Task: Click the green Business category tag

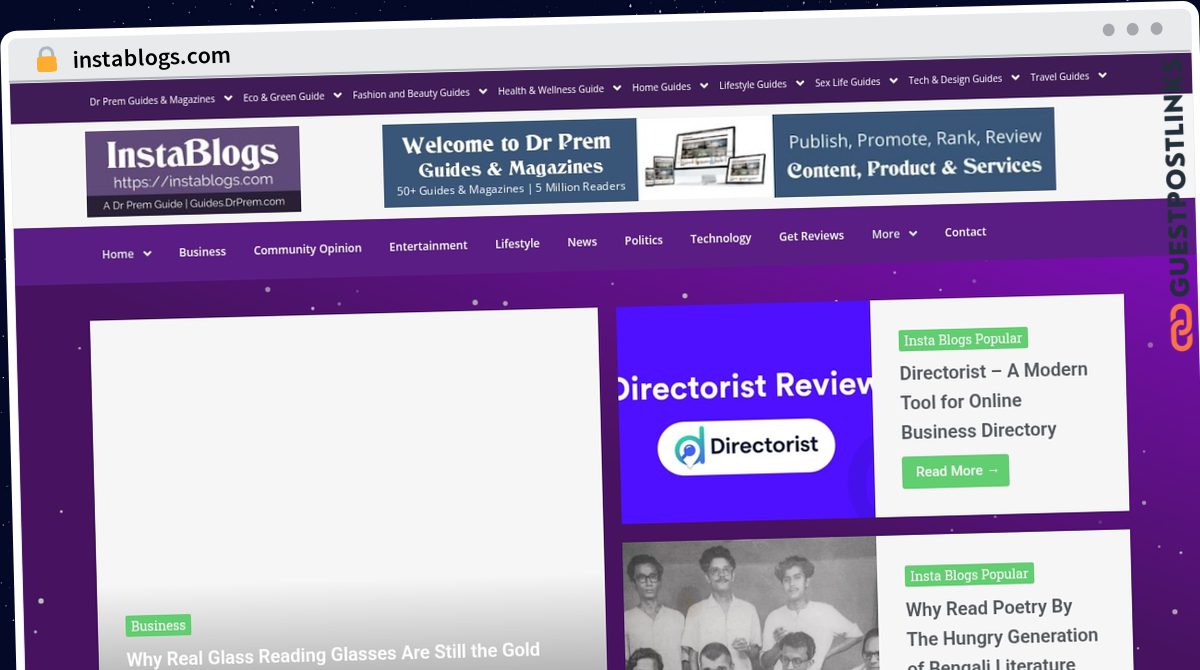Action: coord(158,626)
